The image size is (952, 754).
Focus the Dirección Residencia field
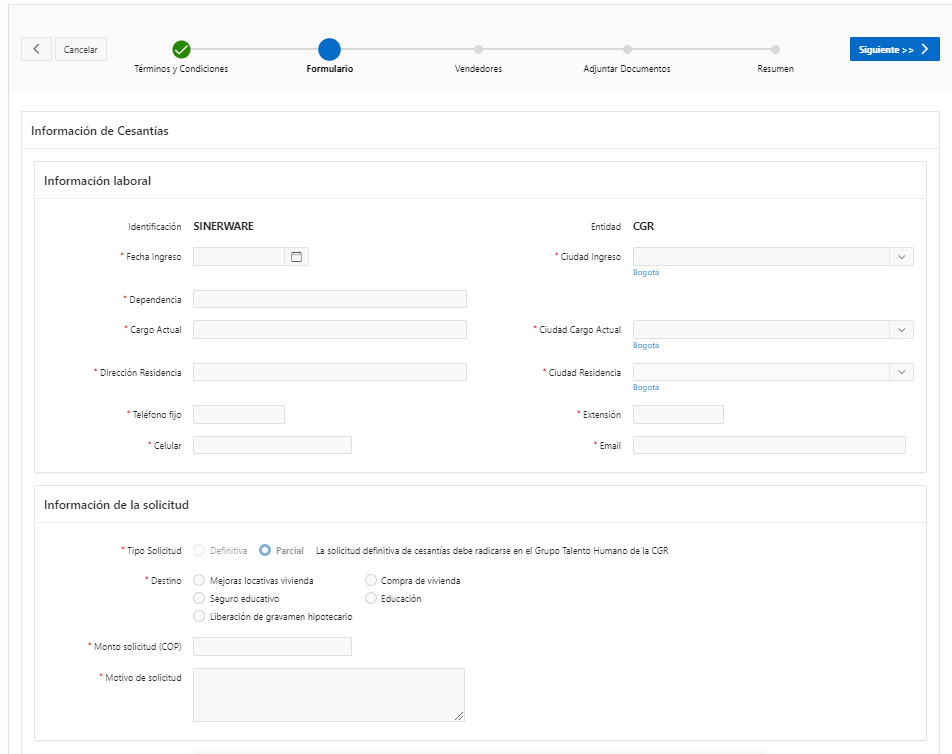click(330, 372)
